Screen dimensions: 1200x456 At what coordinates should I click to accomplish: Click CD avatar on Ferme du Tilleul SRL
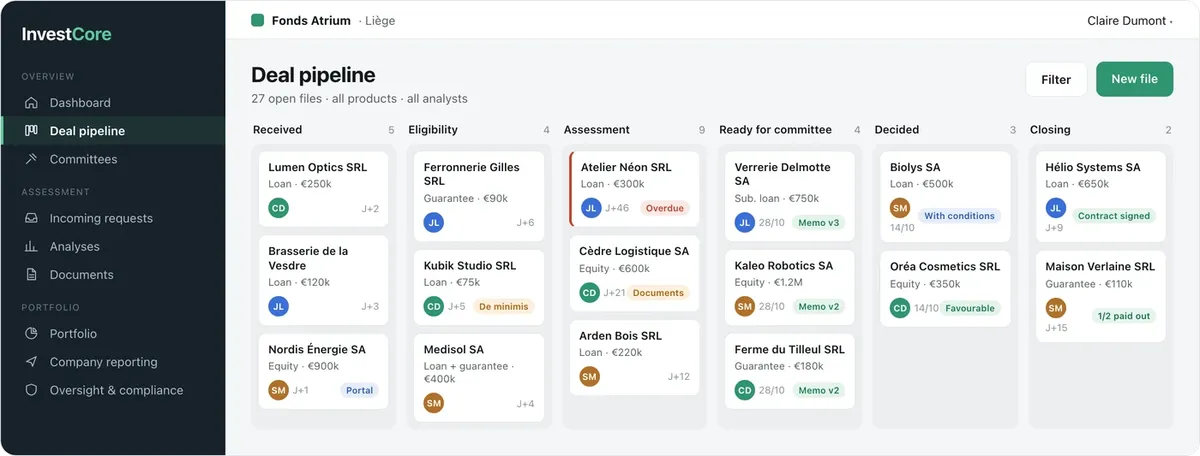point(745,390)
